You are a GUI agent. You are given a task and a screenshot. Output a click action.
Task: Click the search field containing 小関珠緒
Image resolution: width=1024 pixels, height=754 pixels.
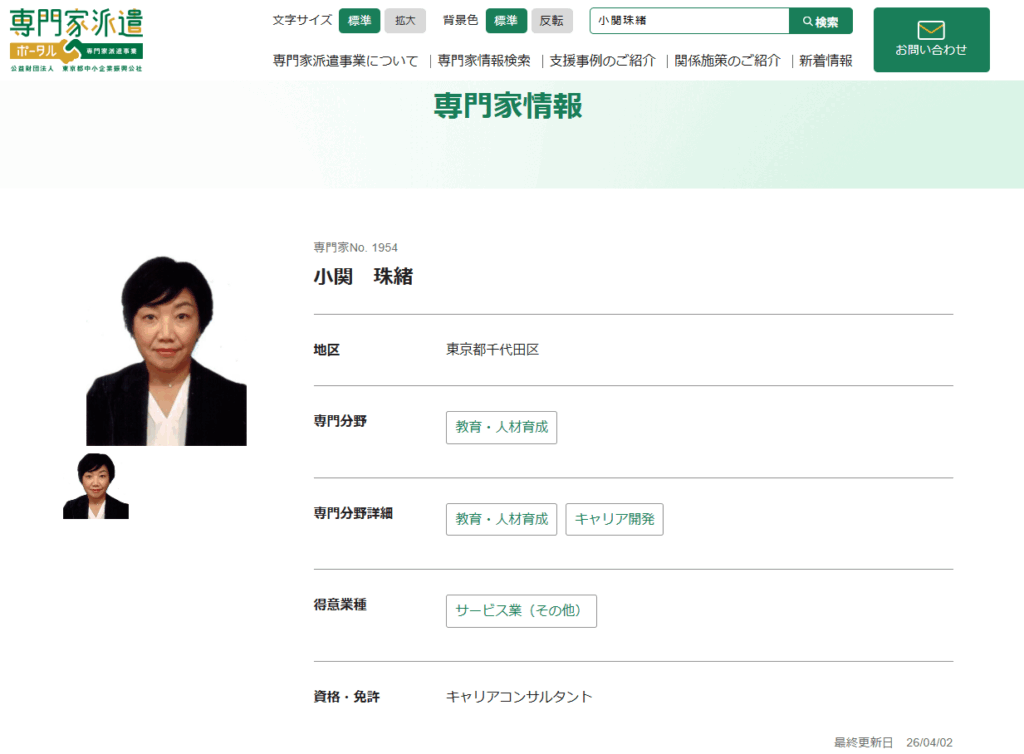tap(689, 21)
